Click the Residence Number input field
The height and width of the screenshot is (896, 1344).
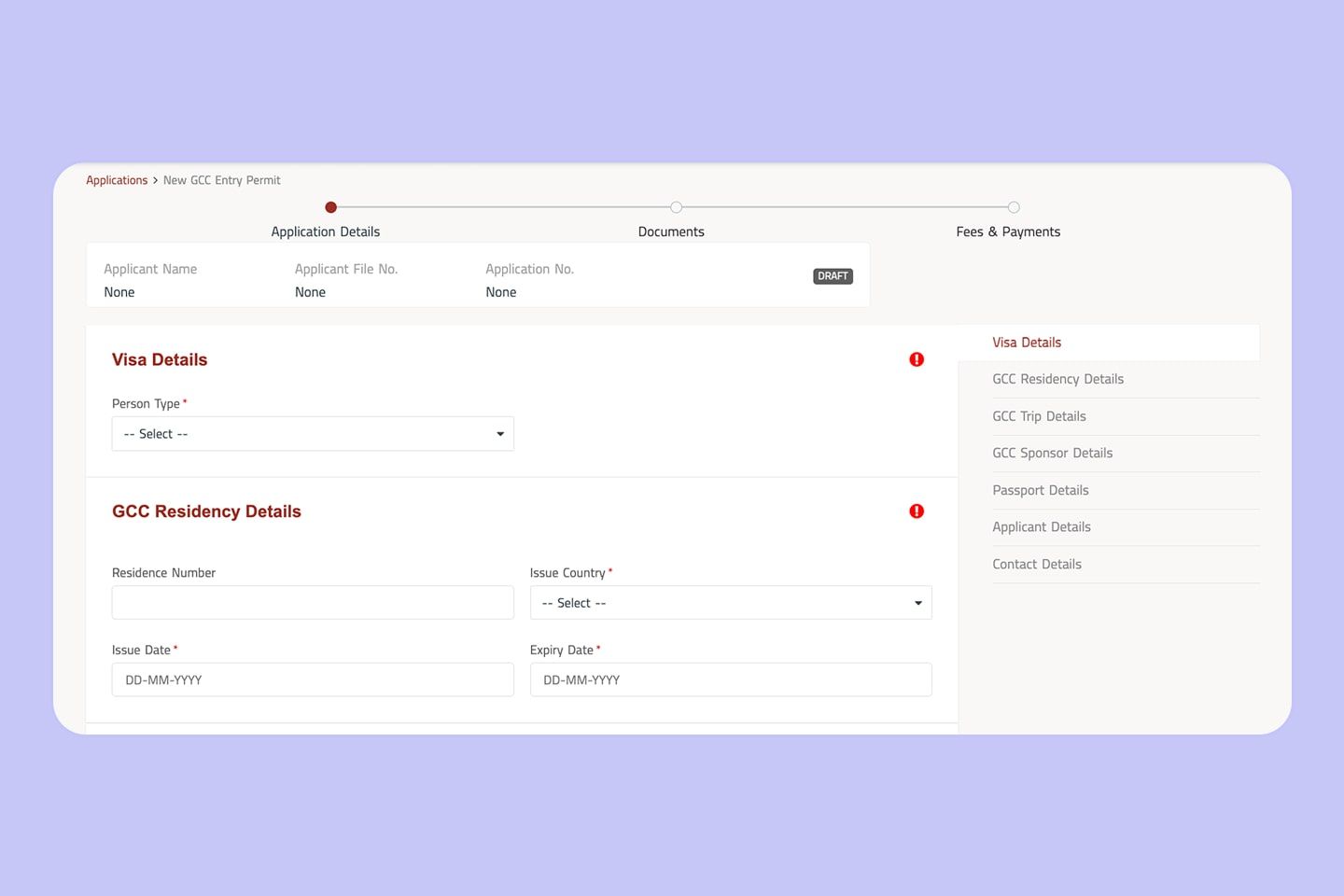313,603
